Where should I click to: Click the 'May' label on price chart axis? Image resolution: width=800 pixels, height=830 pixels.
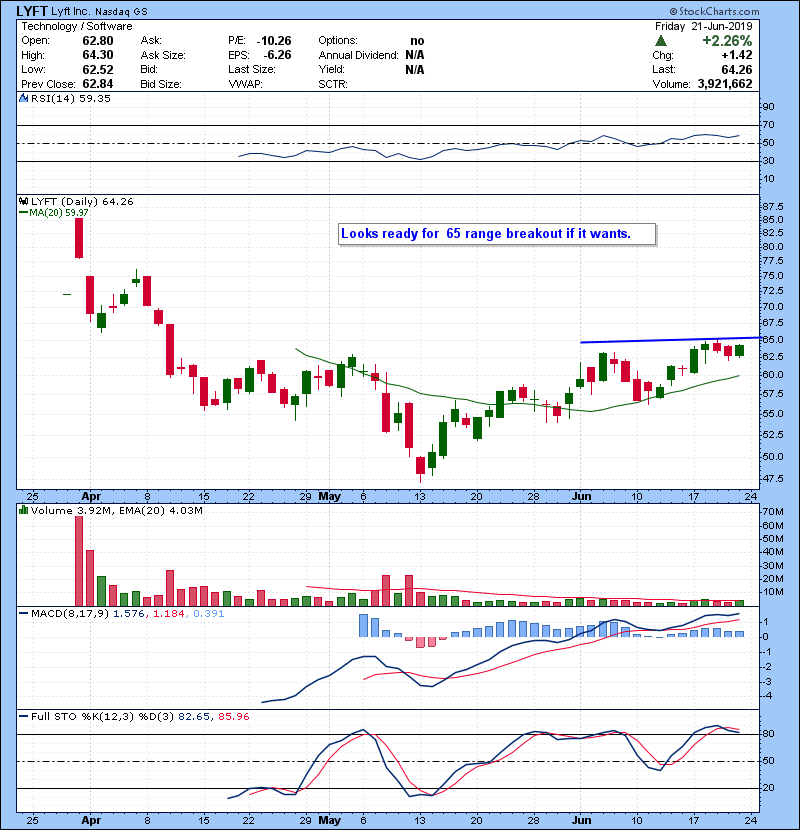(329, 497)
